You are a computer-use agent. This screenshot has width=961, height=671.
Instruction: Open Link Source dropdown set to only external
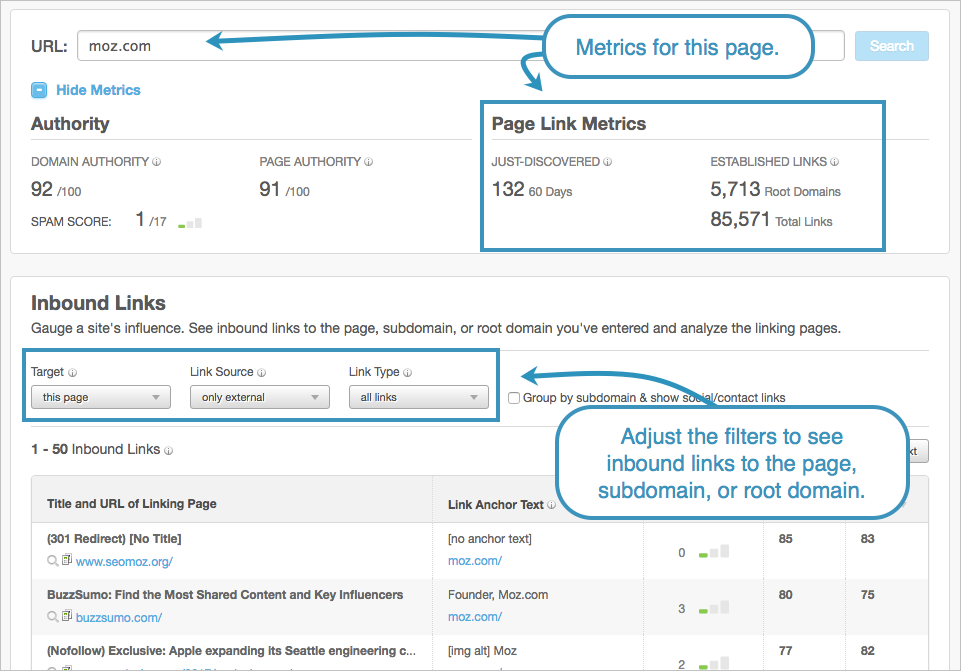260,397
